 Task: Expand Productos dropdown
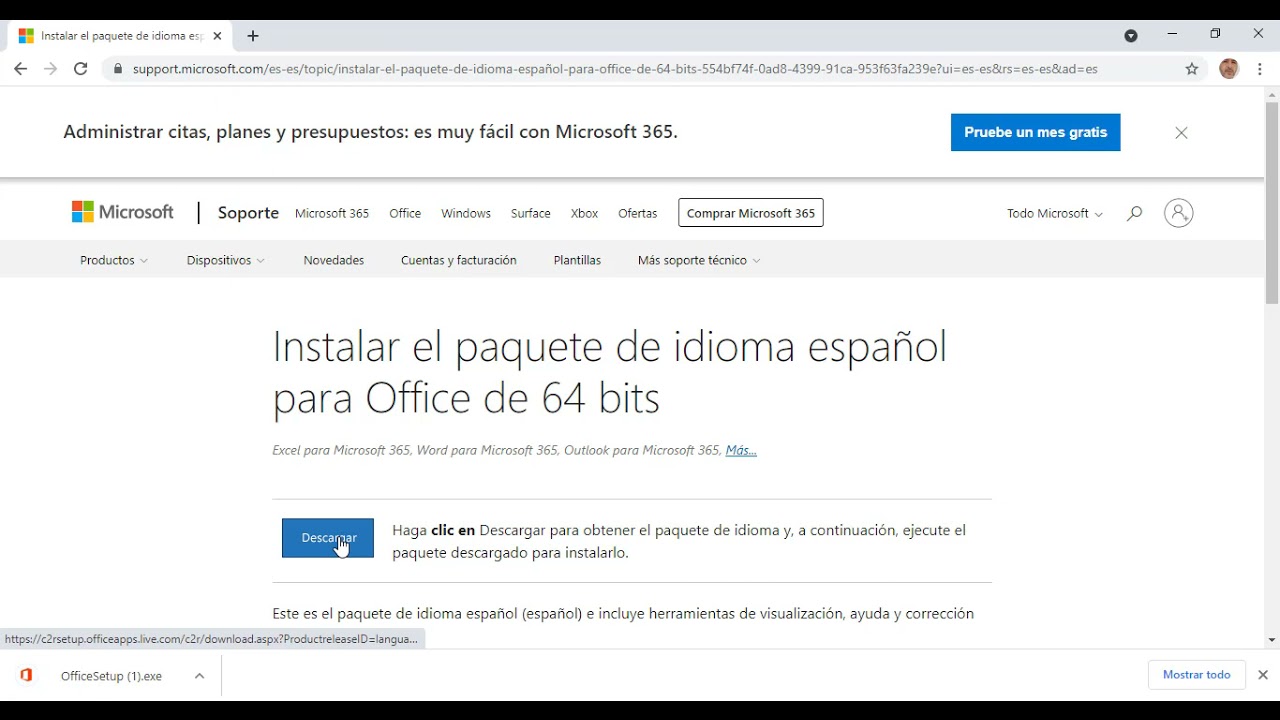(x=114, y=260)
